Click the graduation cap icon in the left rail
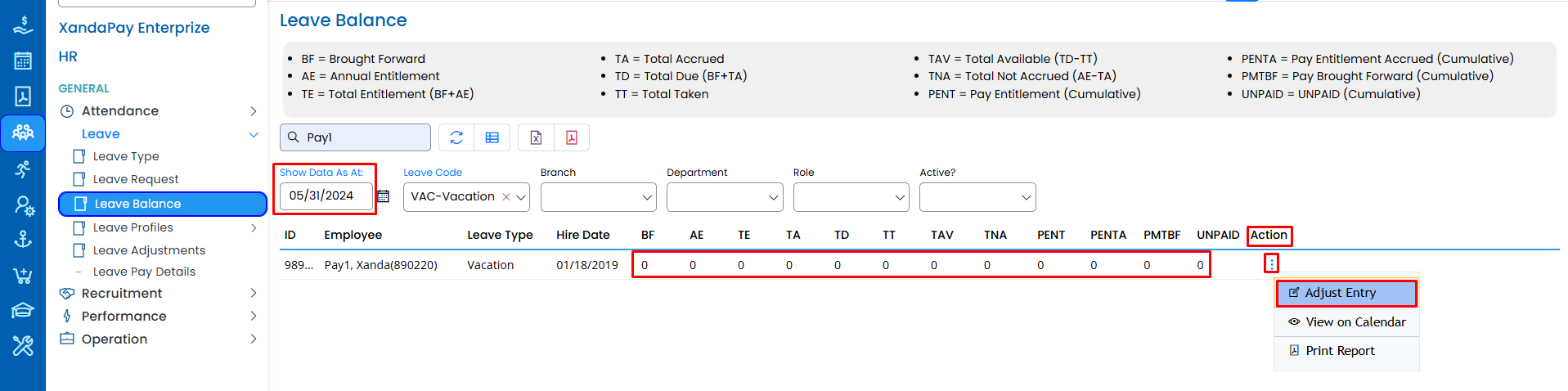 click(x=23, y=311)
